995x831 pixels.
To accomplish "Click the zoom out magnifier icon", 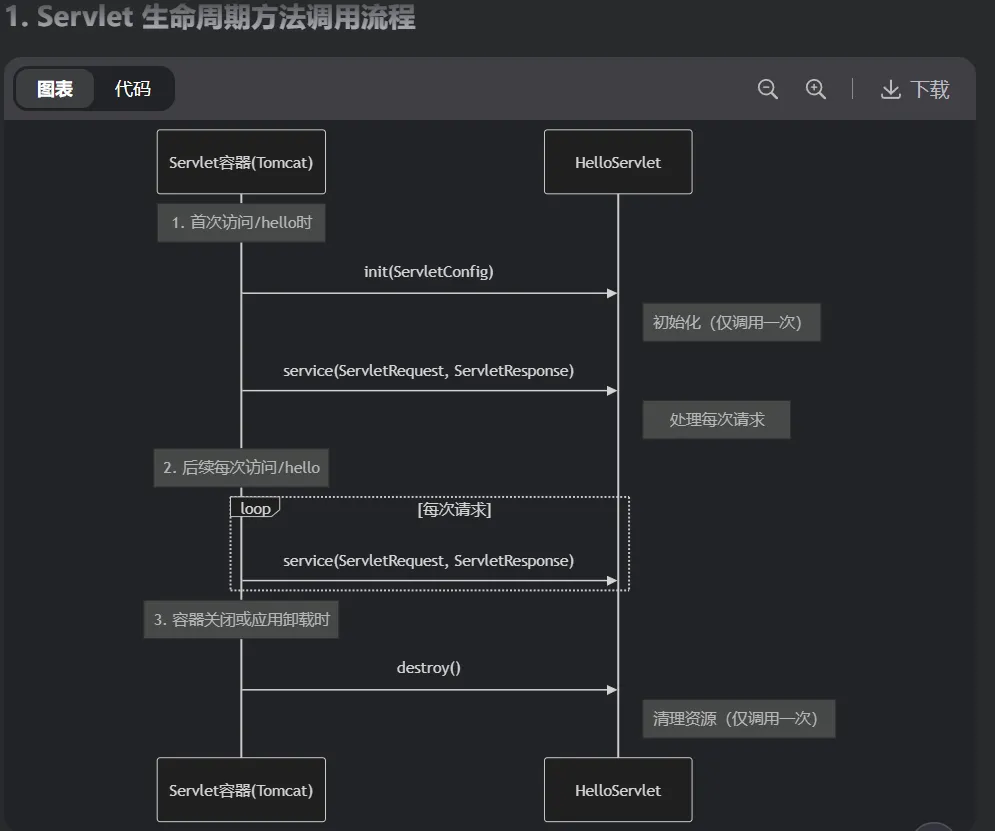I will pyautogui.click(x=767, y=89).
